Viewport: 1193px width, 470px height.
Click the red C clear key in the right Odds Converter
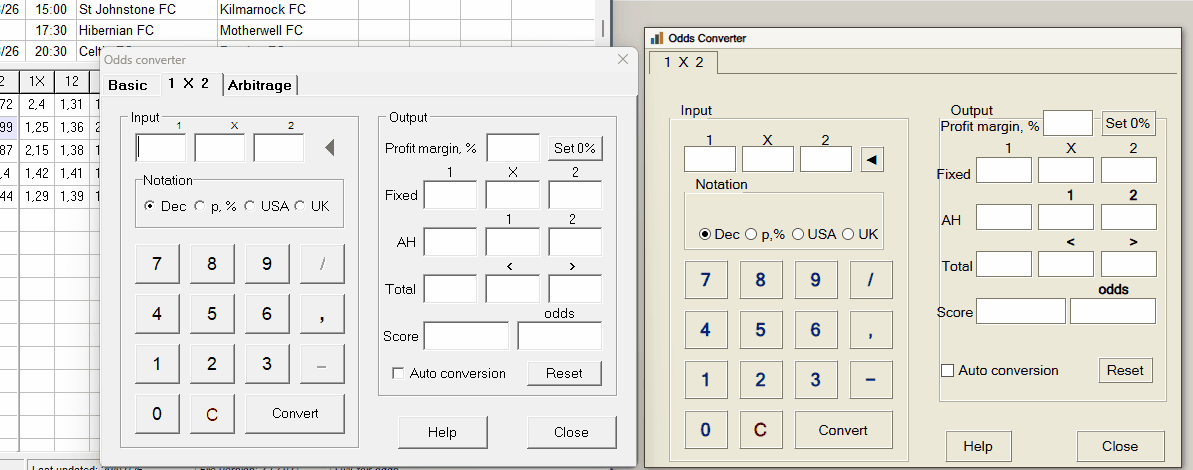pos(760,430)
